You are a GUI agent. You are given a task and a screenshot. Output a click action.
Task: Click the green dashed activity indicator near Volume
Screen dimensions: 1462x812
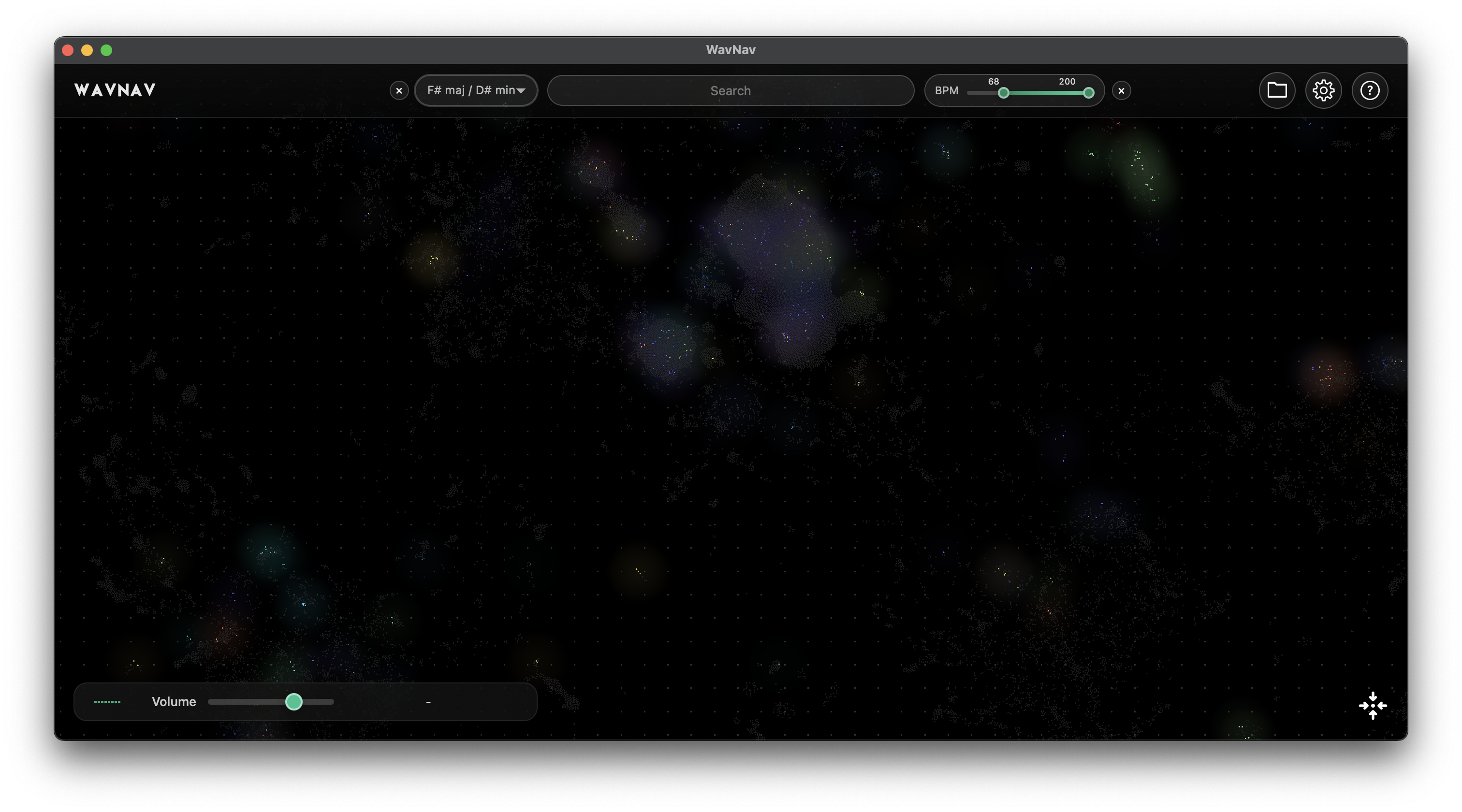click(107, 701)
